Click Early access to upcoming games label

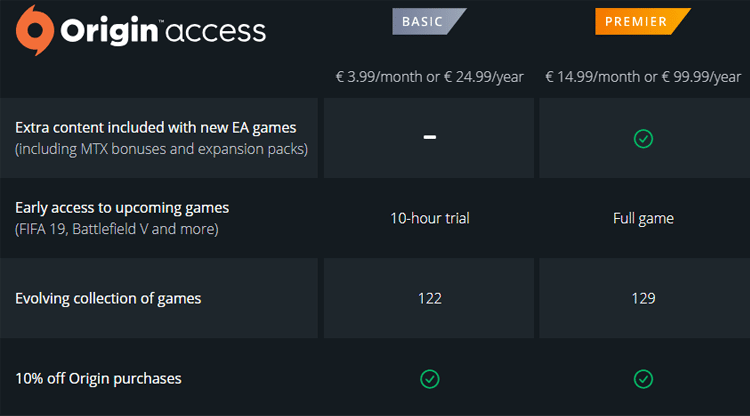tap(122, 208)
